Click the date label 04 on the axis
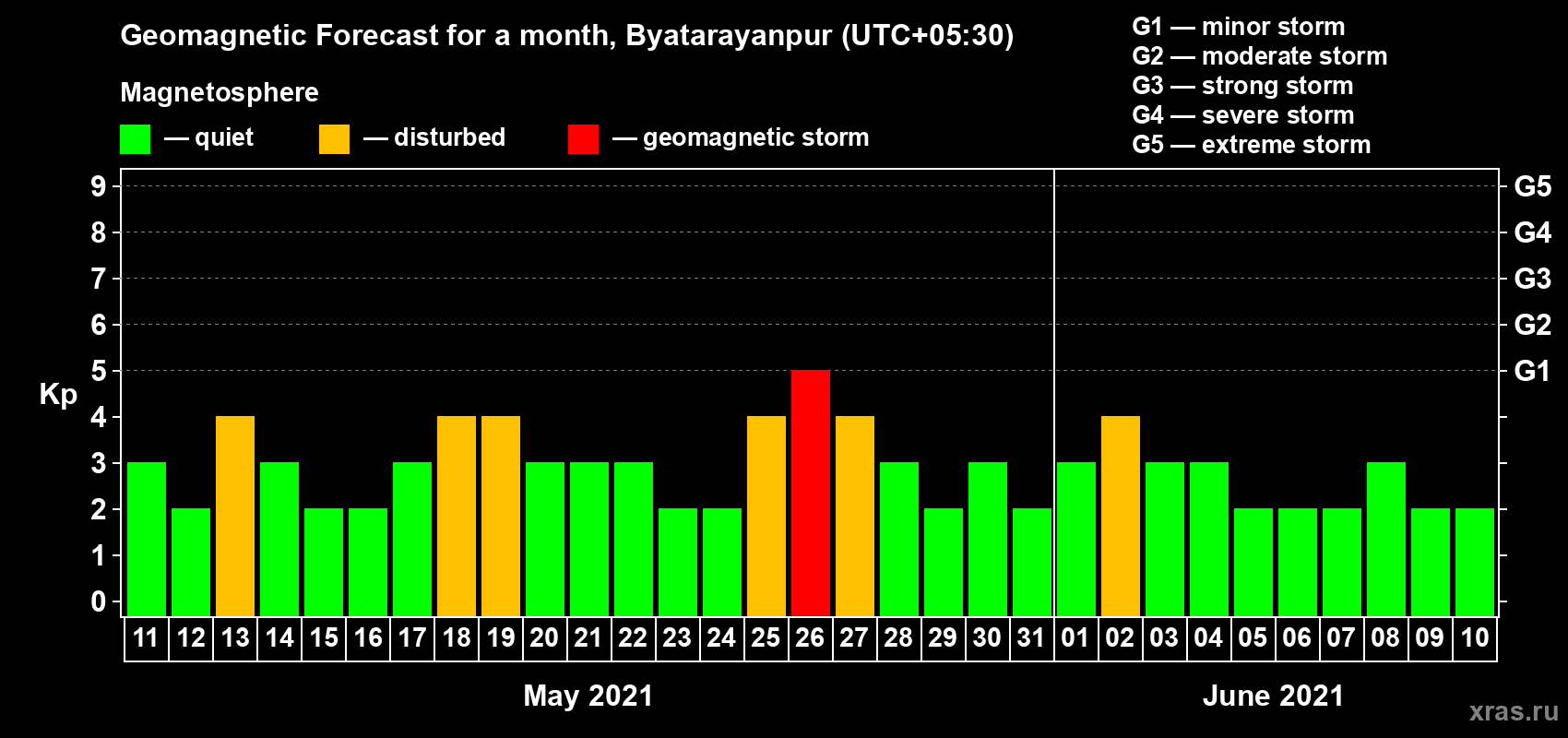Viewport: 1568px width, 738px height. tap(1208, 637)
